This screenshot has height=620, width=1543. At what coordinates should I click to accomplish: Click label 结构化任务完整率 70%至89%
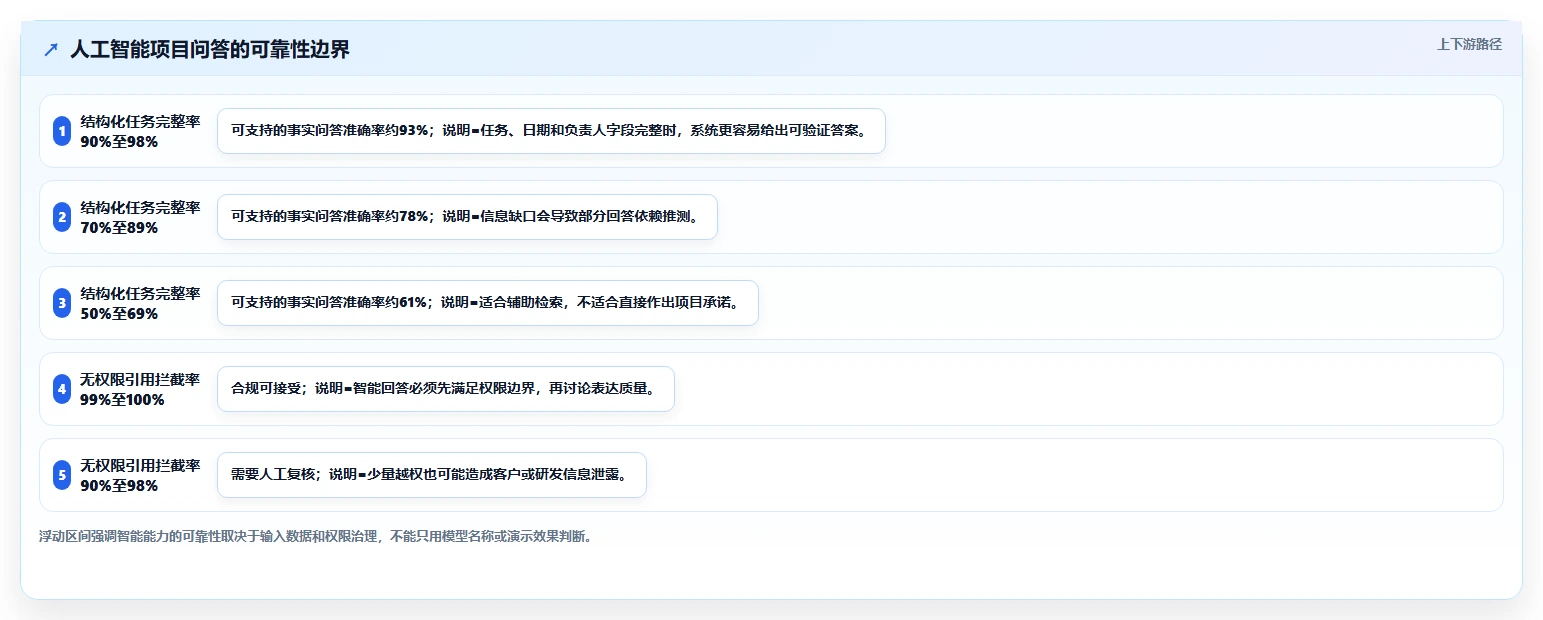[x=140, y=217]
